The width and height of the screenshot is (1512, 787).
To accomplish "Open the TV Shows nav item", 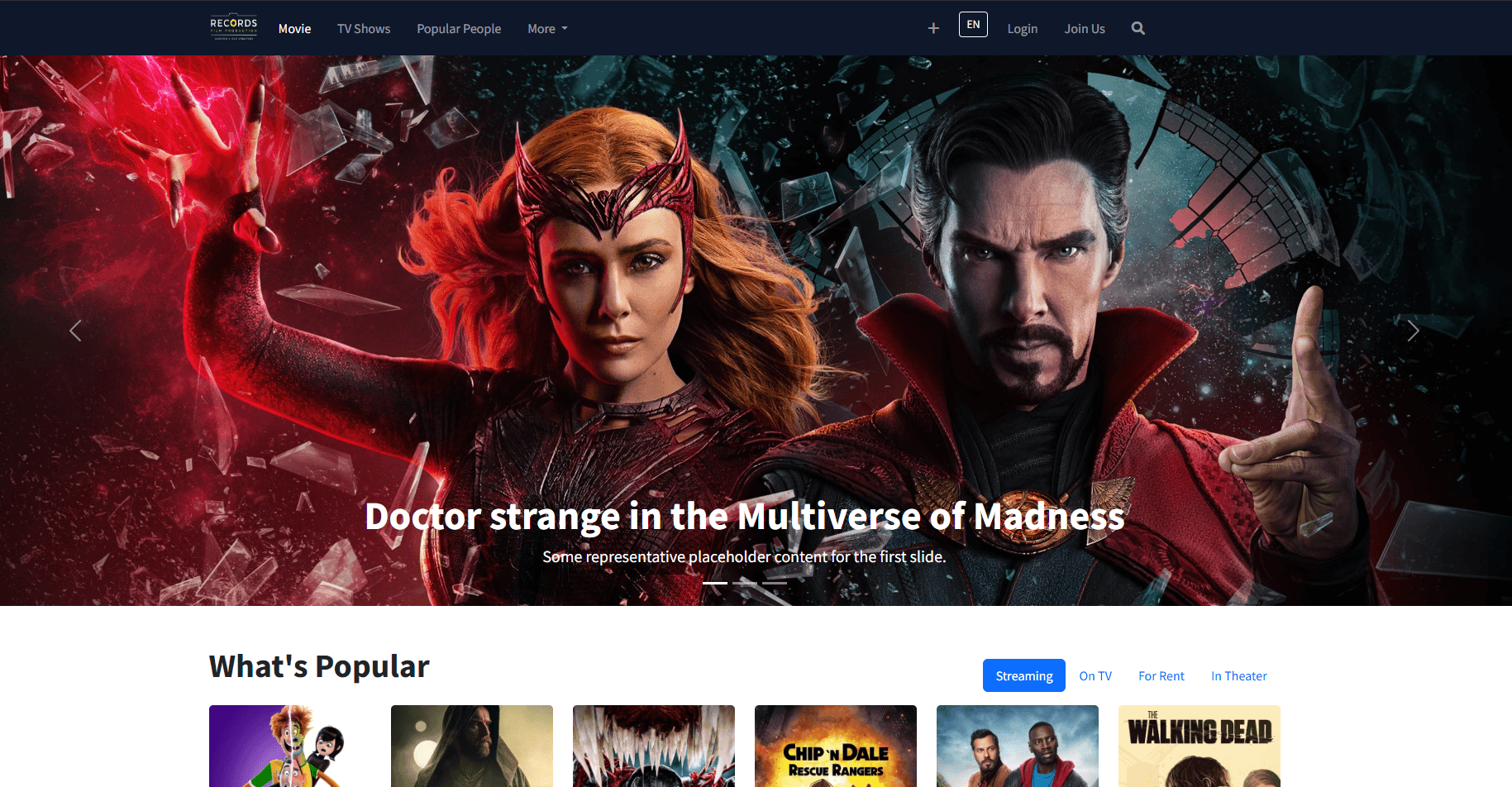I will pos(364,29).
